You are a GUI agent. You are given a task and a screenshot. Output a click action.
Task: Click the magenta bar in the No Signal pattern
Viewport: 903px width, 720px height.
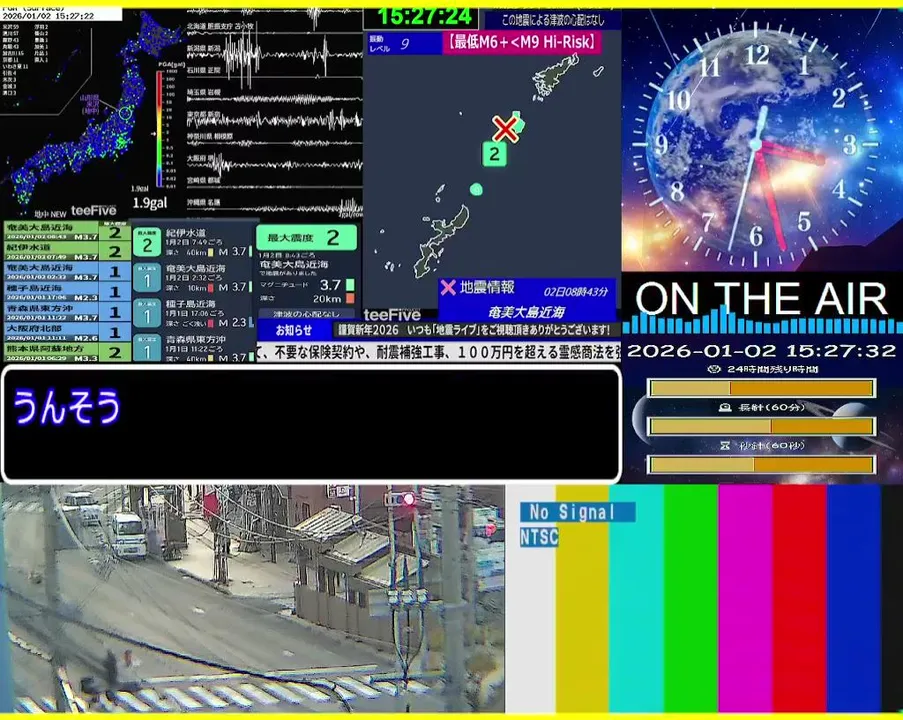745,599
